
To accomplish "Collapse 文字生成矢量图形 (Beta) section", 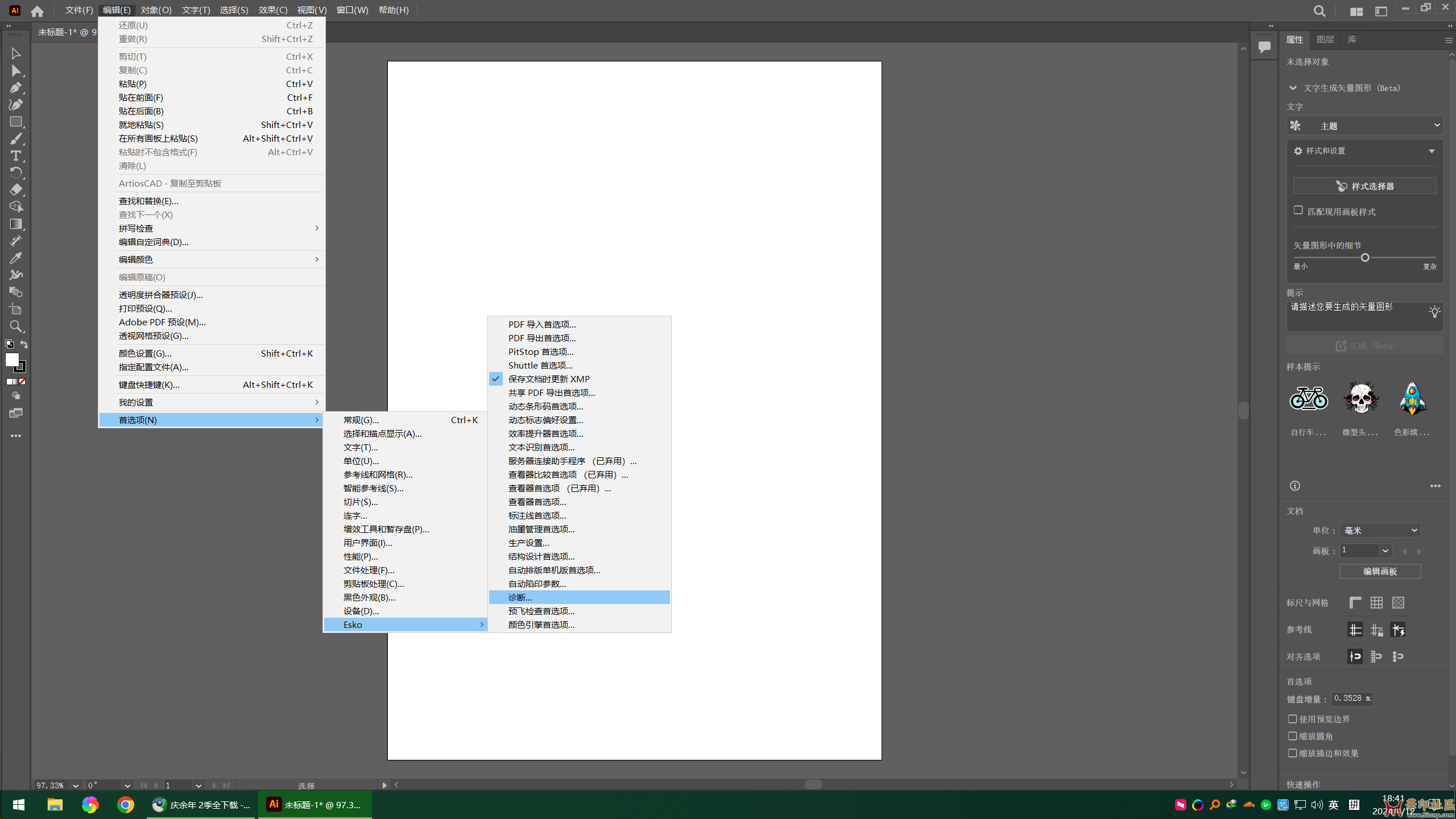I will pyautogui.click(x=1293, y=88).
